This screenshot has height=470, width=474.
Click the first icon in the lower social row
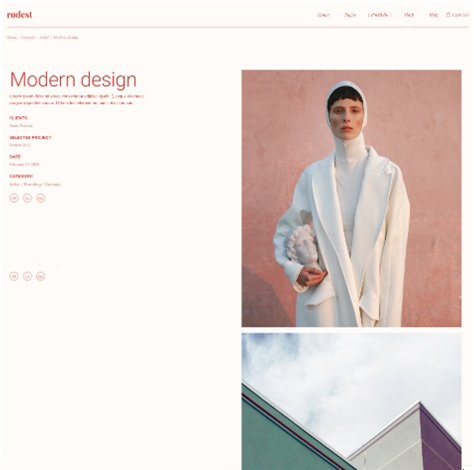tap(14, 276)
